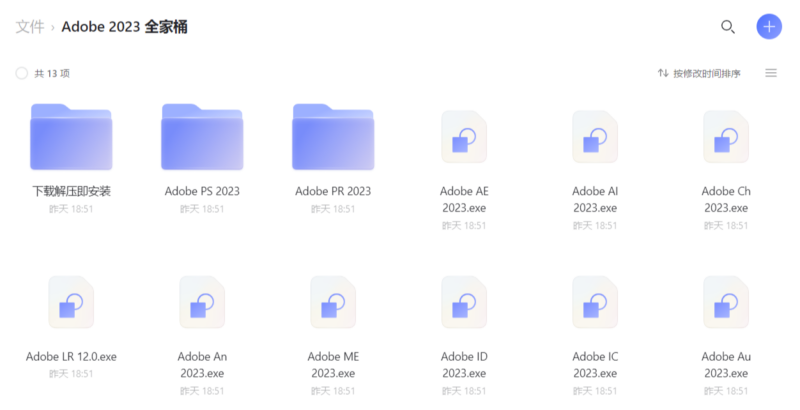Toggle the select-all circle beside 共 13 项
Screen dimensions: 800x410
coord(22,73)
